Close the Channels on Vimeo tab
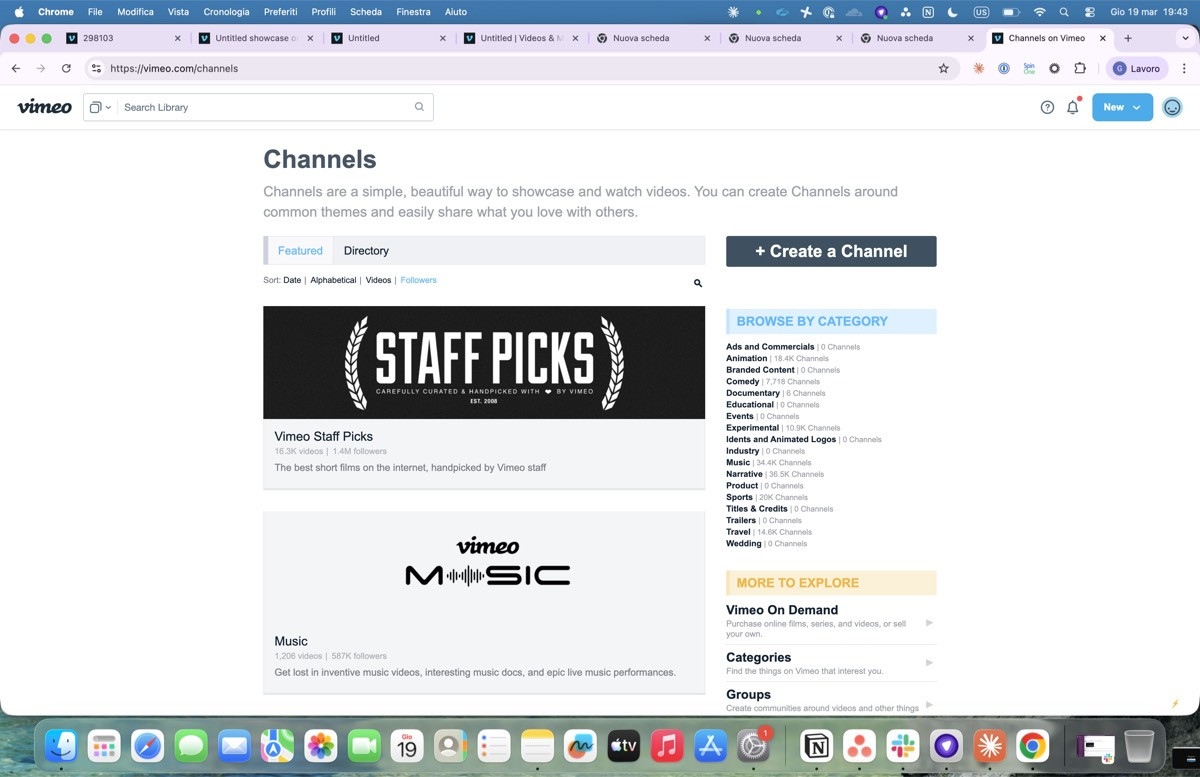 point(1103,38)
